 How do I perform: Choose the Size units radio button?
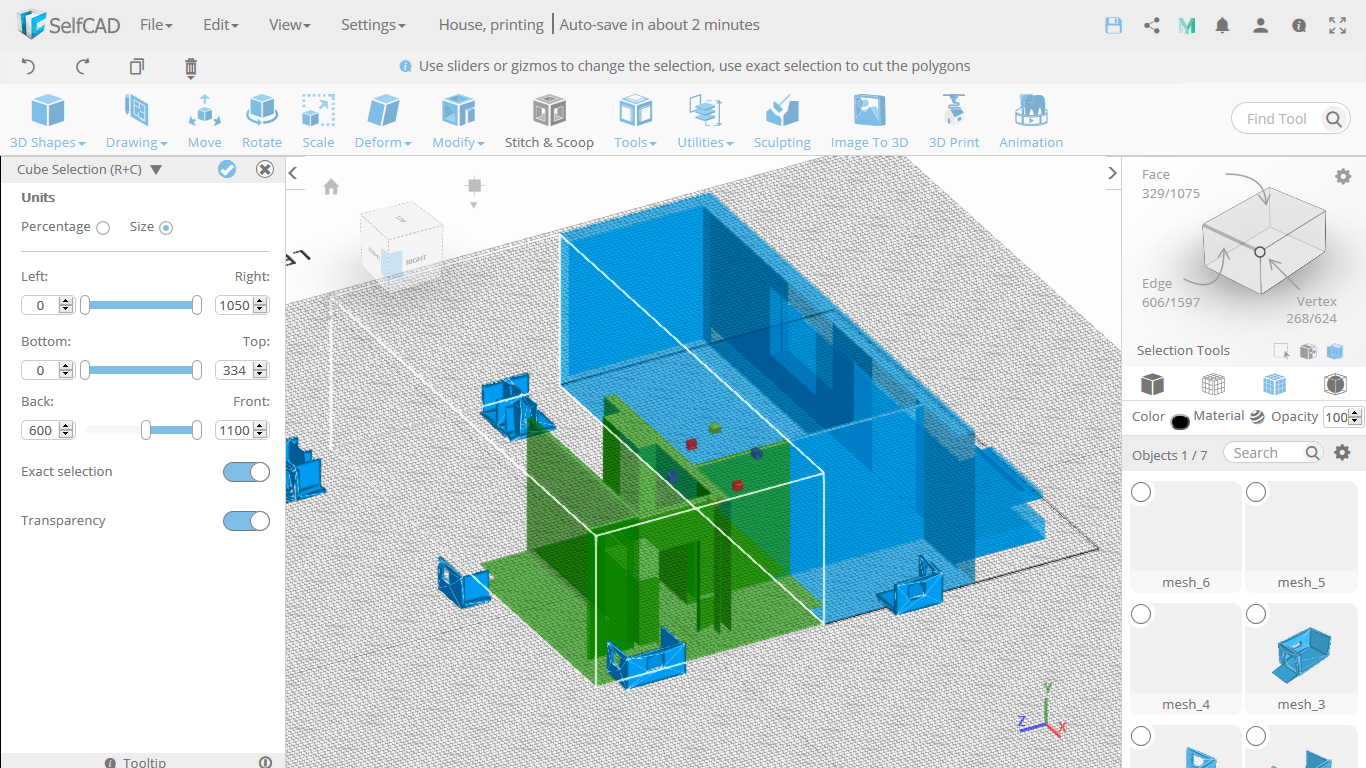(166, 228)
